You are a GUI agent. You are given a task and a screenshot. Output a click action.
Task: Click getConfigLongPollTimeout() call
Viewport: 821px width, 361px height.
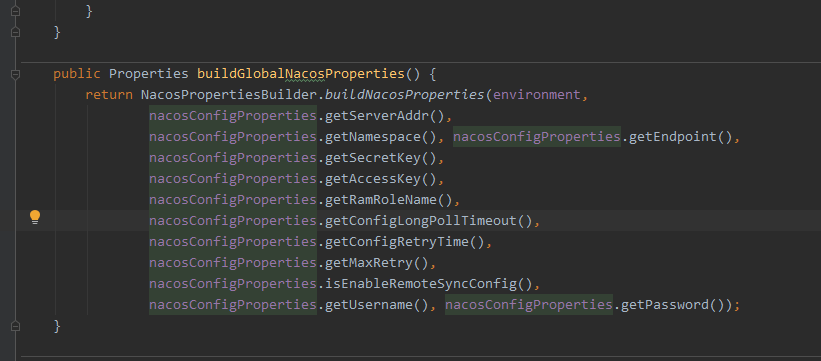coord(429,221)
